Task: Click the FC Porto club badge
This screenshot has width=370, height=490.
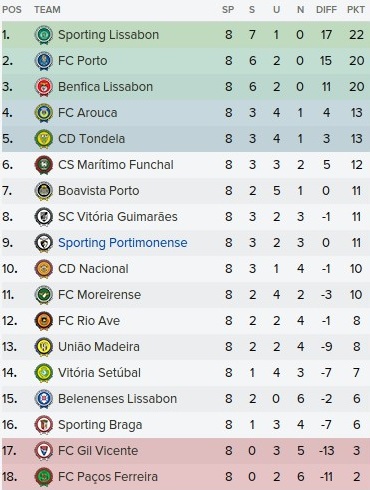Action: tap(44, 61)
